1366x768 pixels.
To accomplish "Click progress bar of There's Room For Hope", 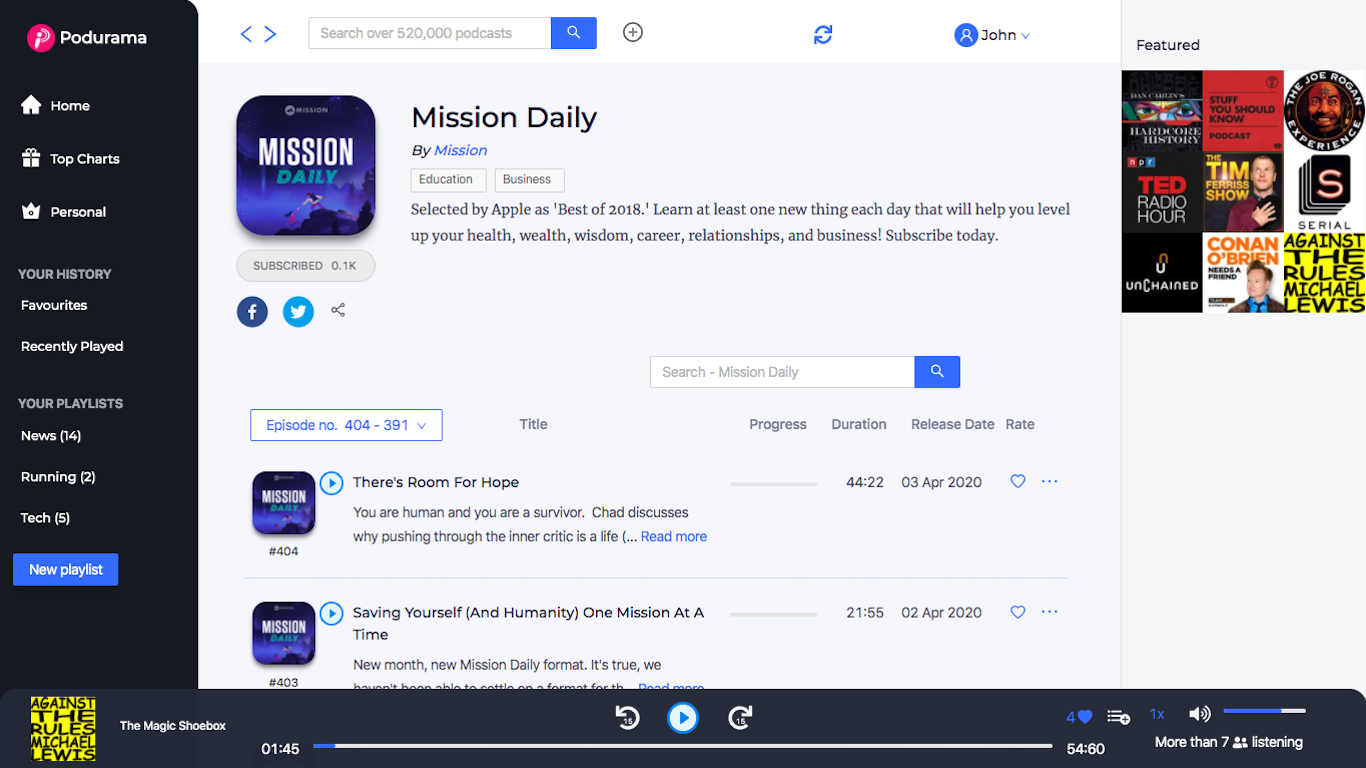I will [773, 484].
